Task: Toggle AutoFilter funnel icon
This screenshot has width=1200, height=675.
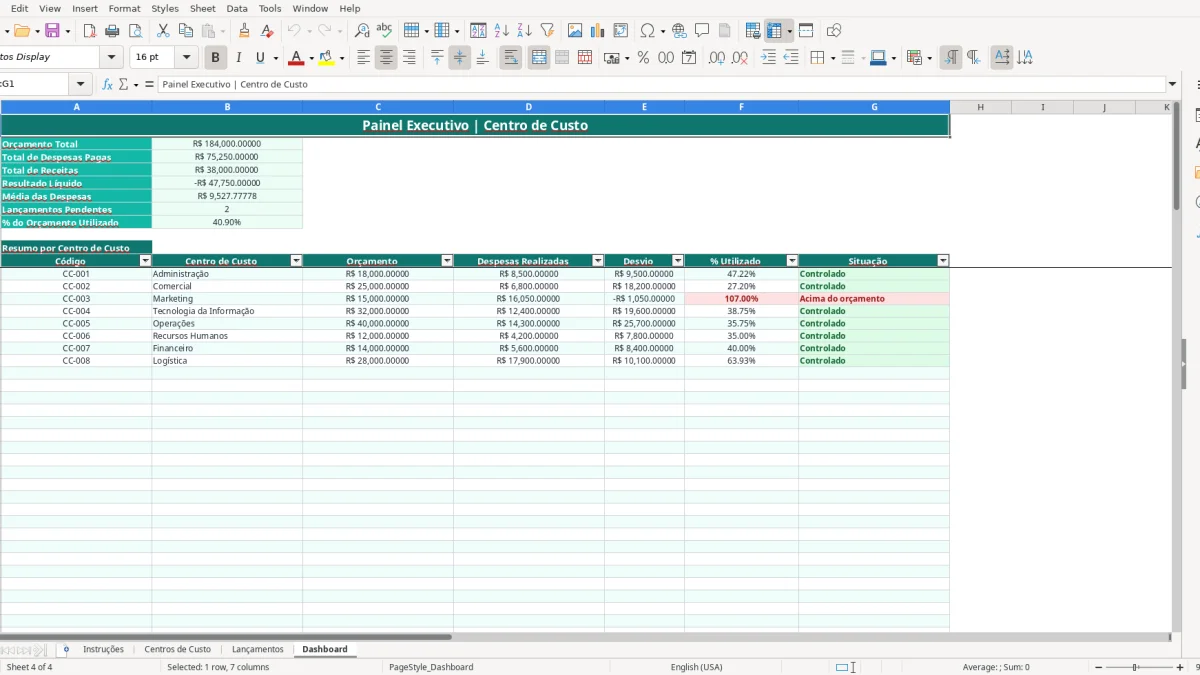Action: point(547,31)
